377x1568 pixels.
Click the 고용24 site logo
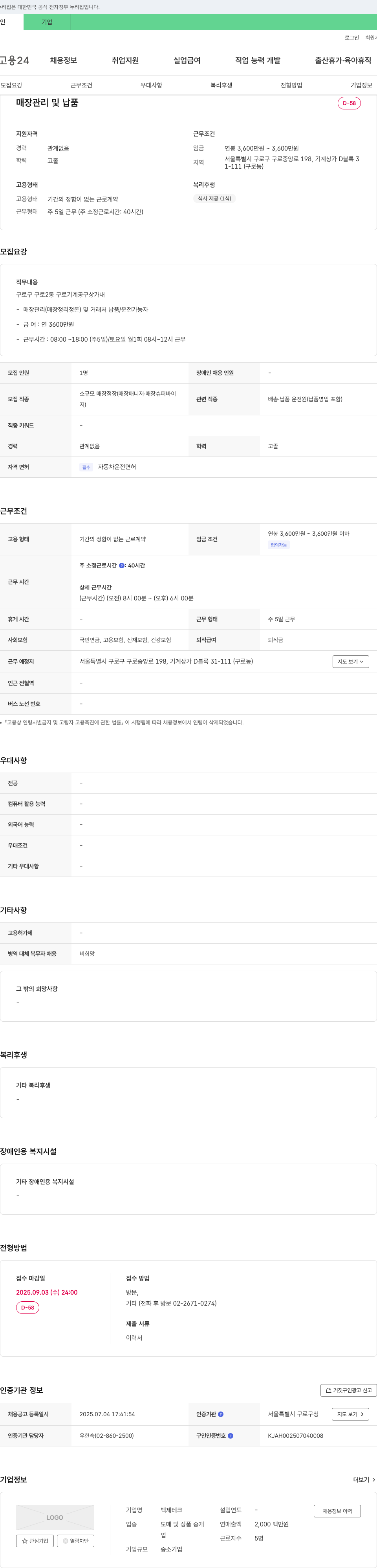pos(15,60)
